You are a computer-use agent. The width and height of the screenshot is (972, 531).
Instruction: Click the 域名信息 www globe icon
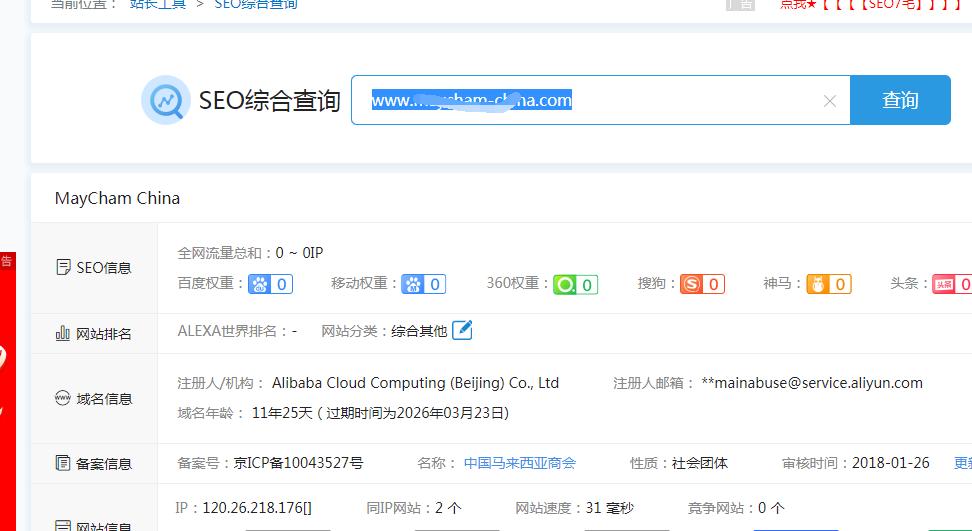click(x=63, y=398)
